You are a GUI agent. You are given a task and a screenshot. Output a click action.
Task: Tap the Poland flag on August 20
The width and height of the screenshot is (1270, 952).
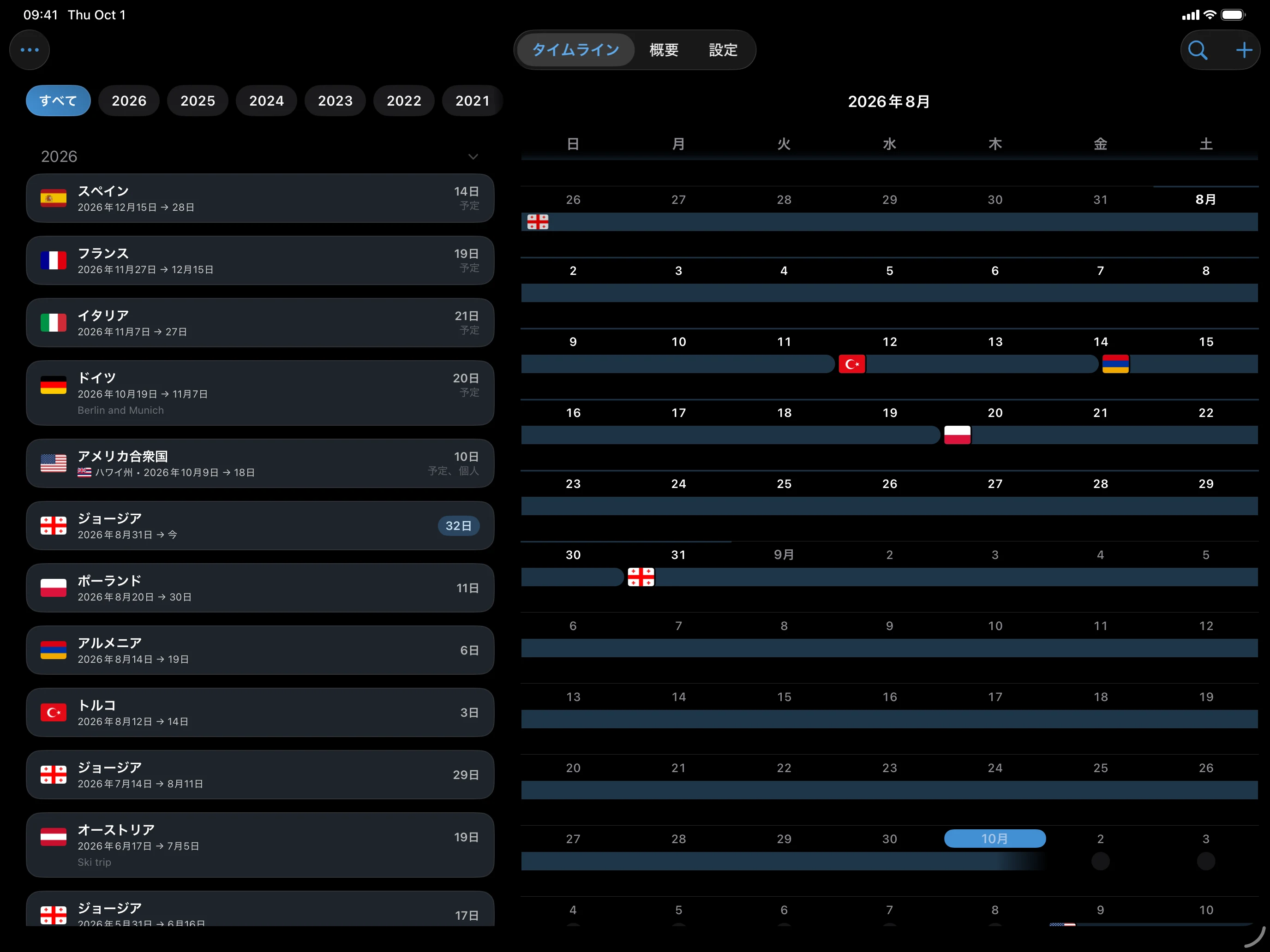[x=957, y=435]
